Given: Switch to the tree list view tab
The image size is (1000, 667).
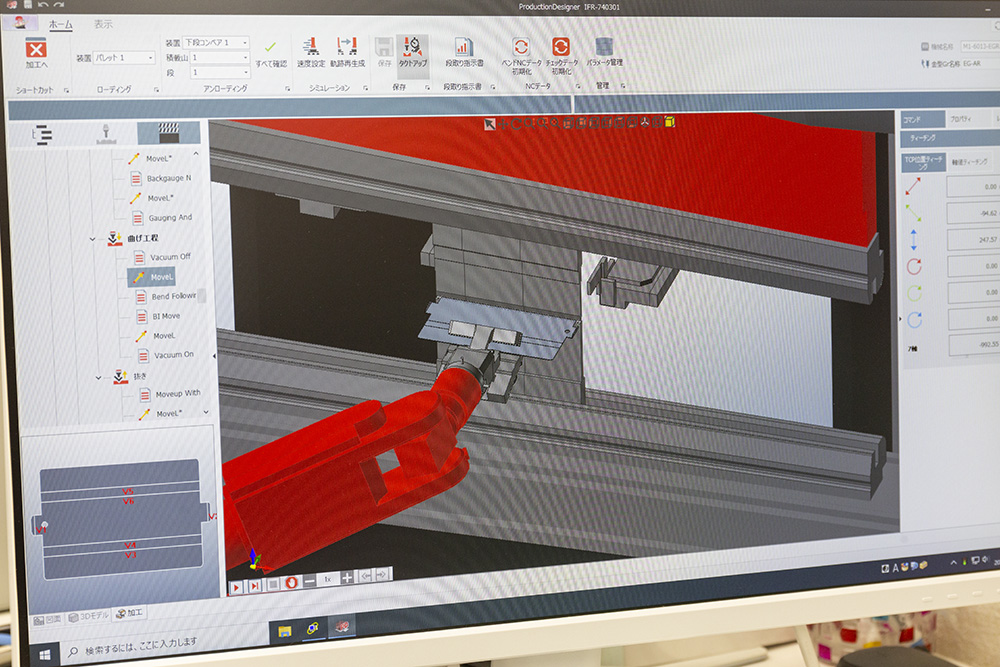Looking at the screenshot, I should tap(41, 135).
